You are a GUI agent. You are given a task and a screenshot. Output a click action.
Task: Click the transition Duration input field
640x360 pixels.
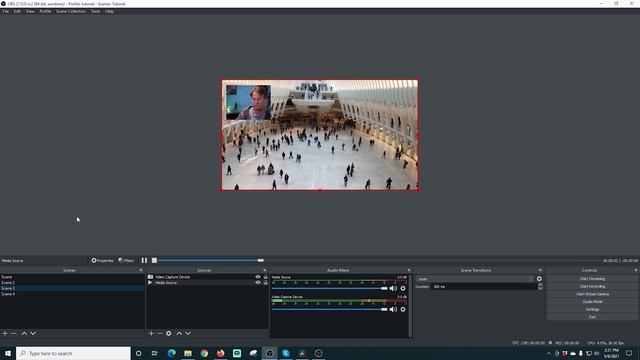pos(484,287)
